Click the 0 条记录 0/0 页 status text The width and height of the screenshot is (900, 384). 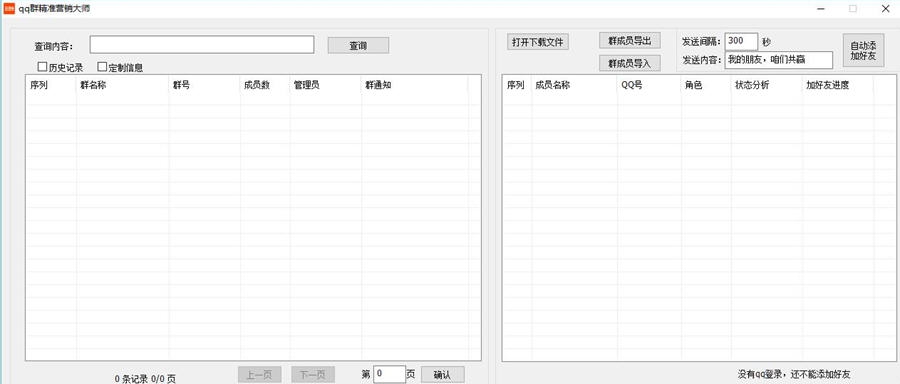click(145, 379)
